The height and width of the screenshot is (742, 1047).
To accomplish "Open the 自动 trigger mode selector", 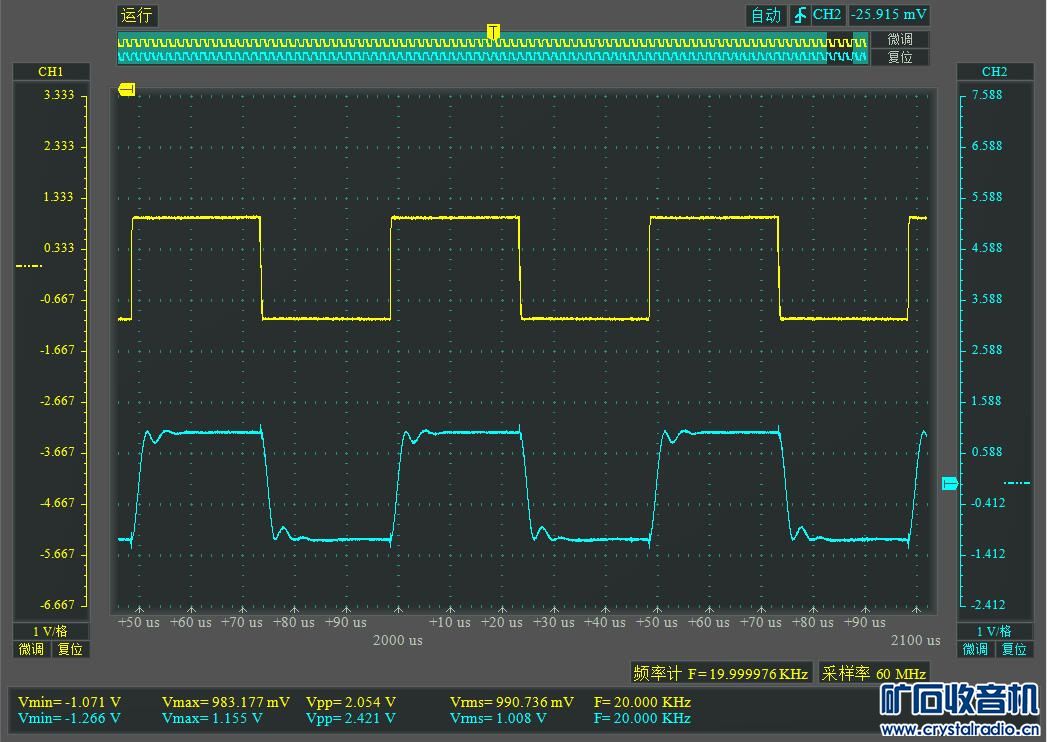I will tap(766, 15).
